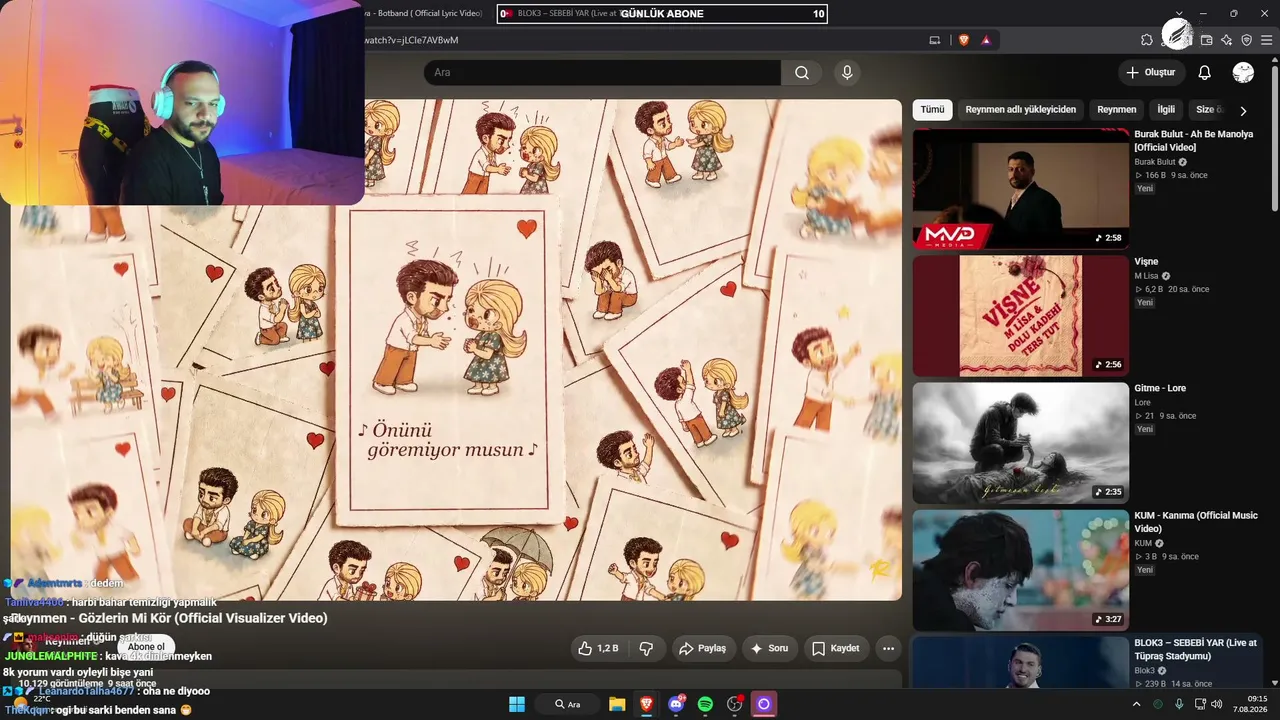Like the video with thumbs up
Viewport: 1280px width, 720px height.
[x=598, y=648]
